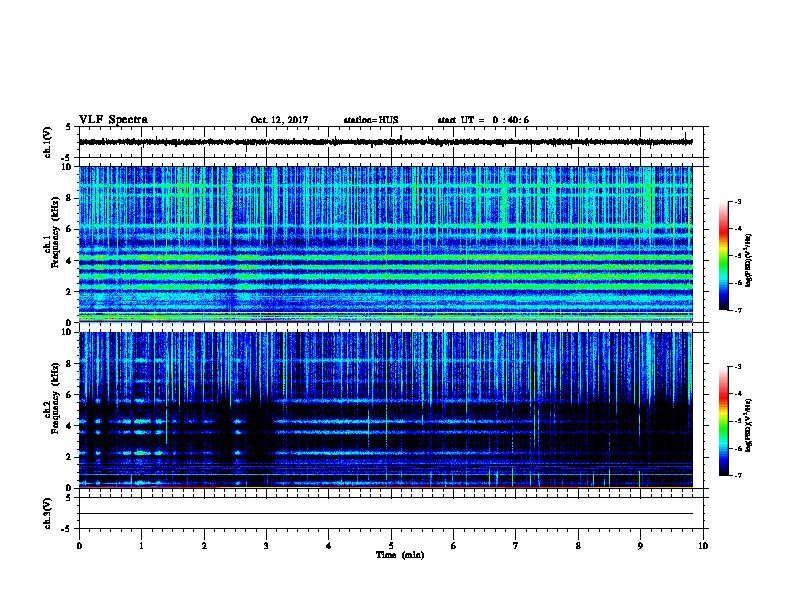Click time axis tick label "9"
The height and width of the screenshot is (612, 792).
[640, 546]
